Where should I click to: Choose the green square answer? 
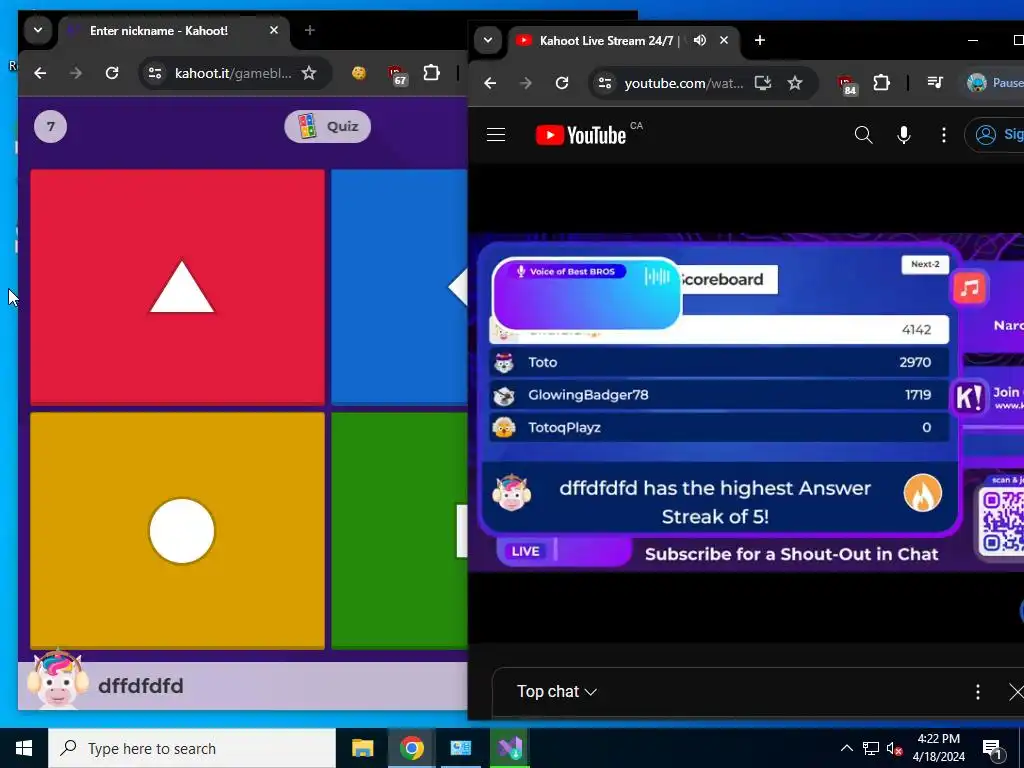pyautogui.click(x=399, y=530)
